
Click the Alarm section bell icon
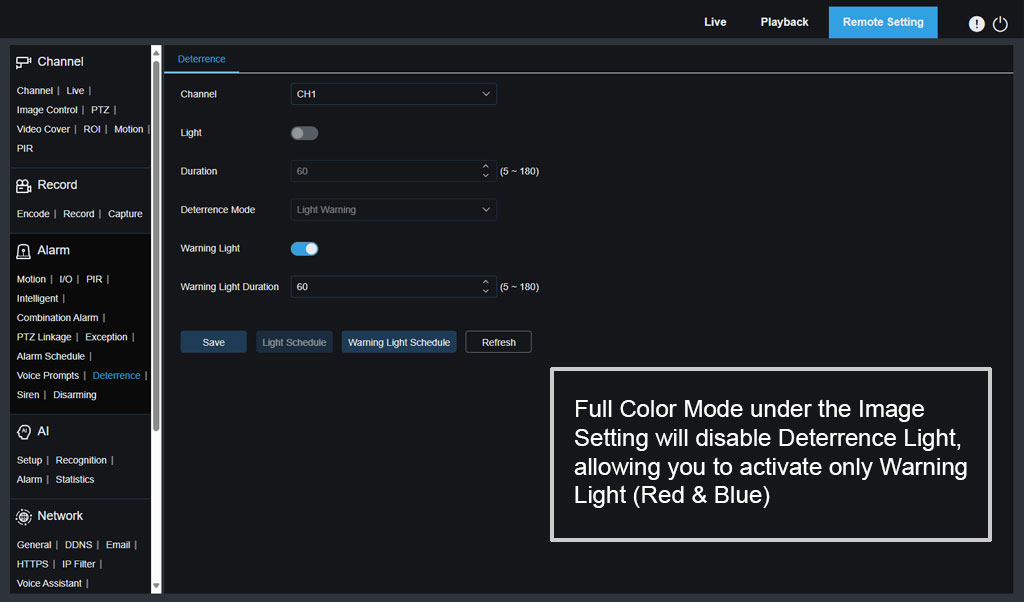24,251
